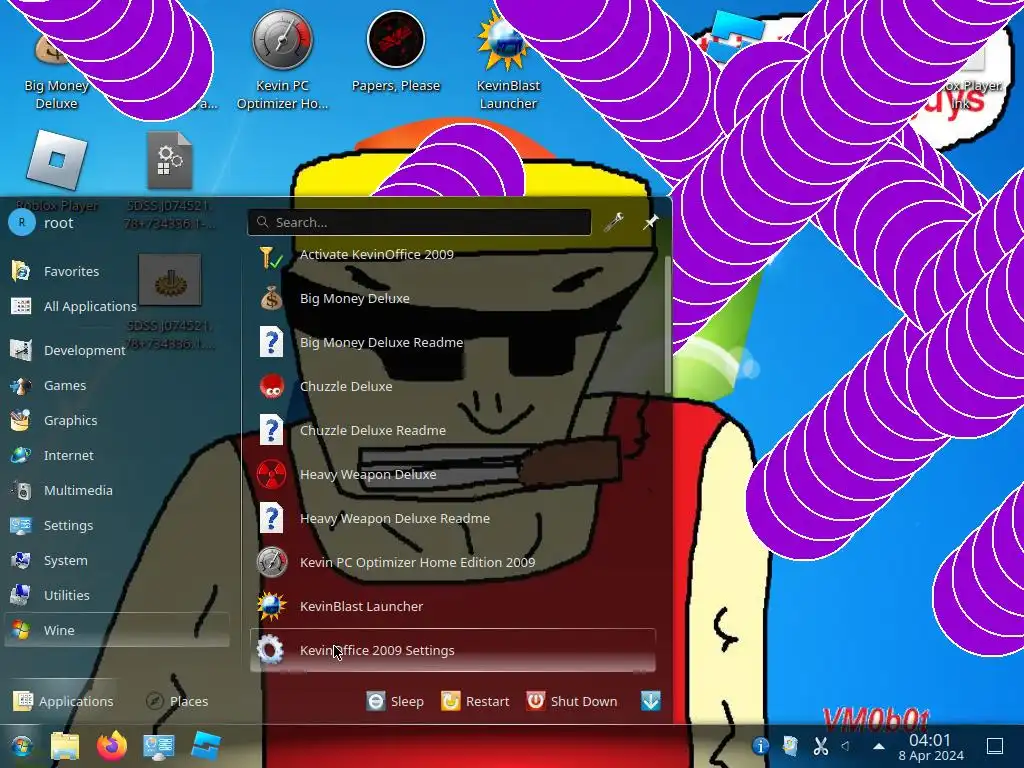Click the search field in launcher
The image size is (1024, 768).
(419, 222)
